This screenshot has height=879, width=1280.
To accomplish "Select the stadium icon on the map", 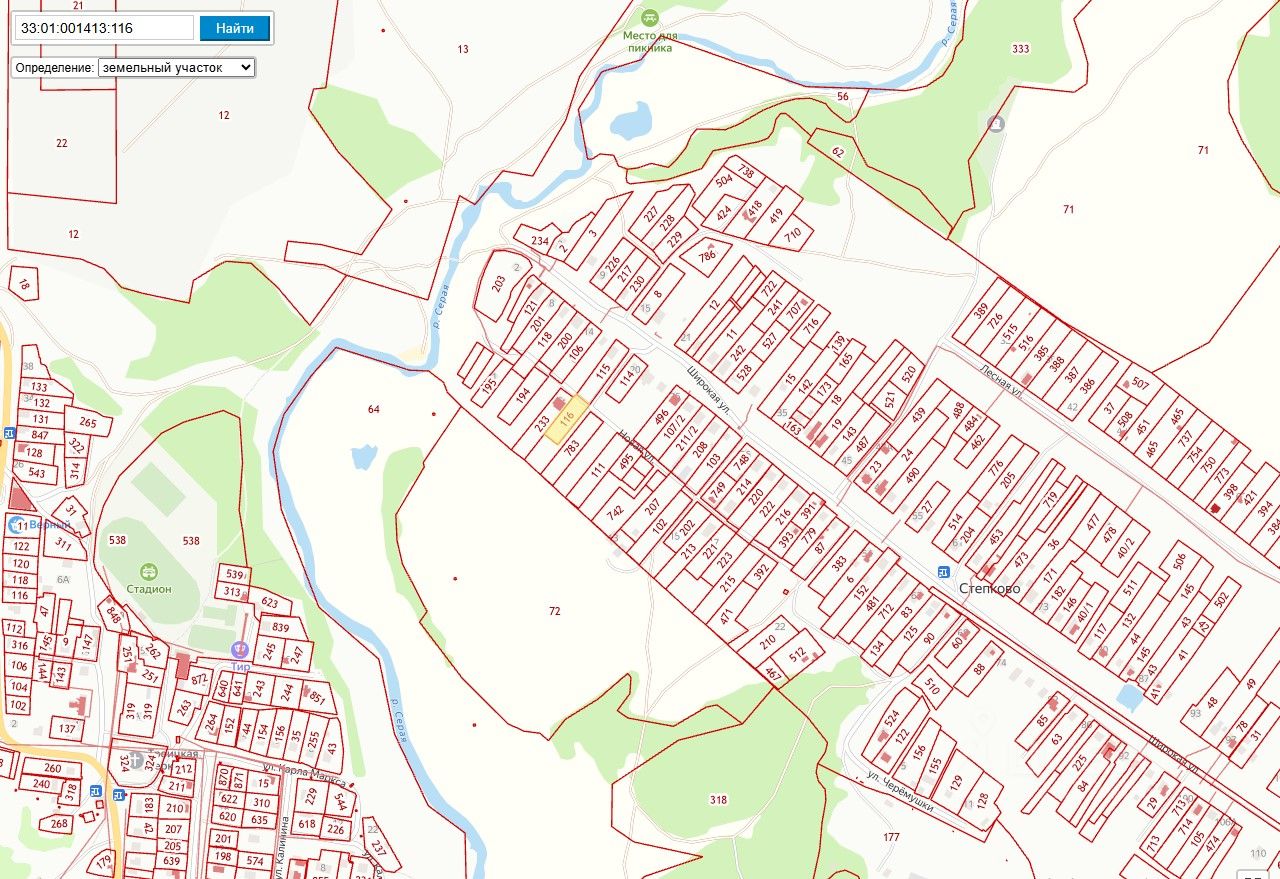I will (149, 572).
